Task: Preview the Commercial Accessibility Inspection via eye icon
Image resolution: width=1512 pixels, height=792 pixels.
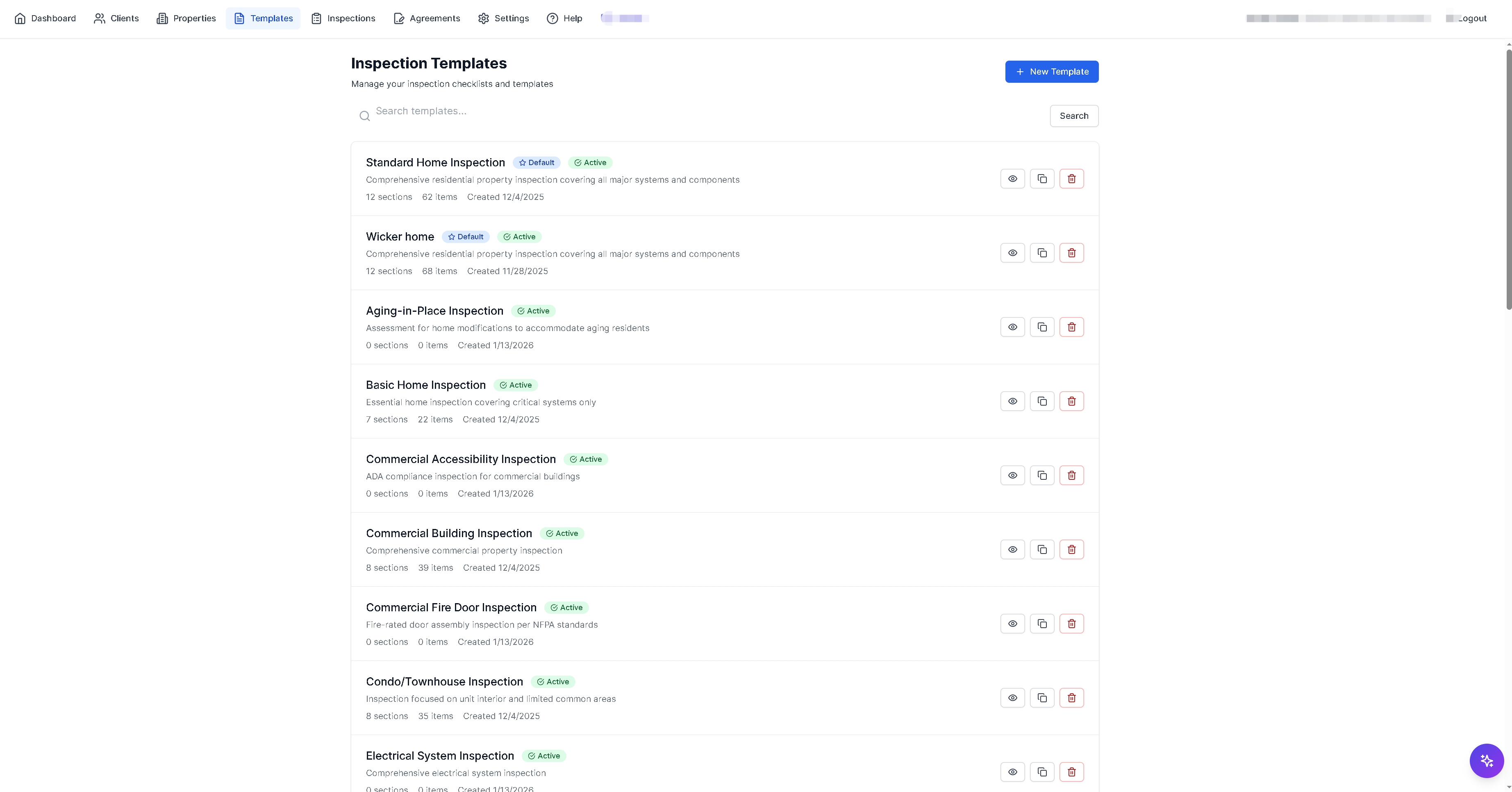Action: click(x=1012, y=475)
